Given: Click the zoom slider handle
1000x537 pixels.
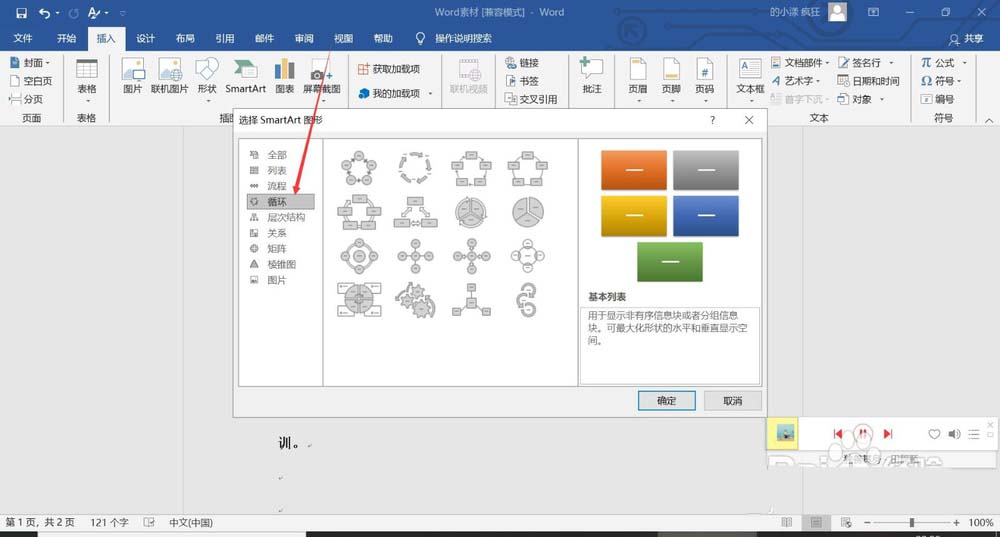Looking at the screenshot, I should point(912,522).
